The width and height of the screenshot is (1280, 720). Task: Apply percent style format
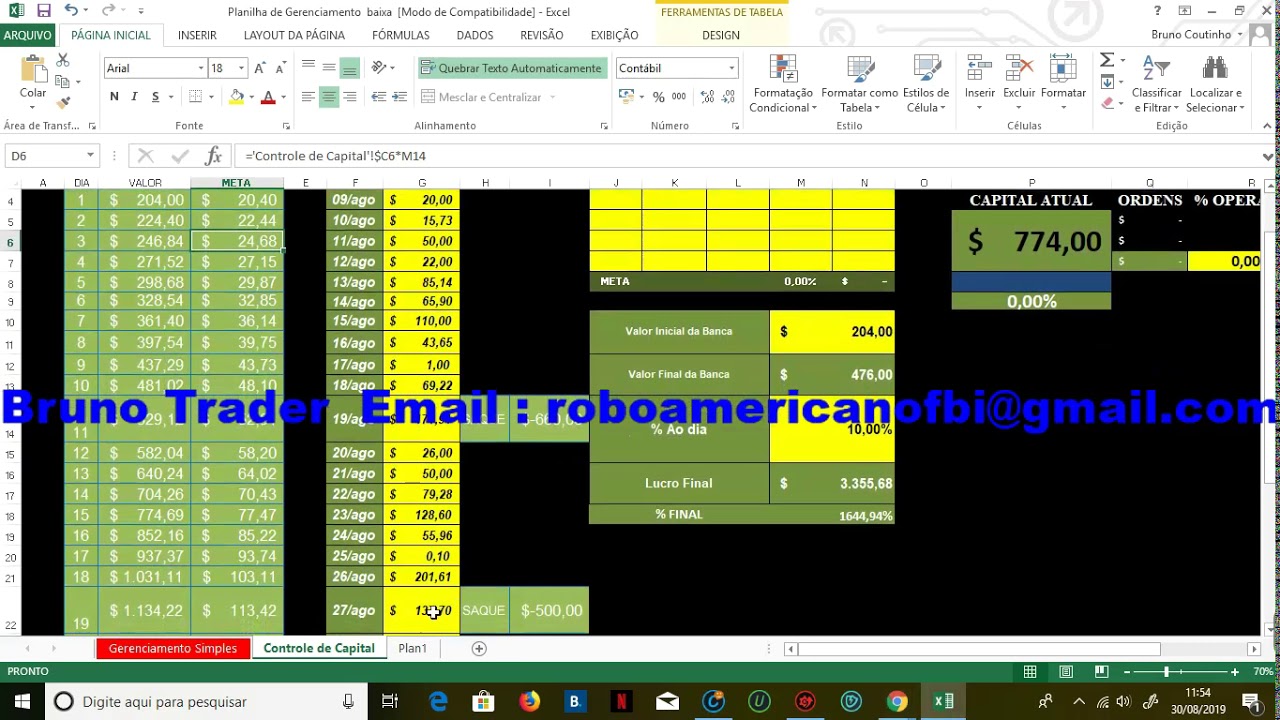pyautogui.click(x=658, y=97)
